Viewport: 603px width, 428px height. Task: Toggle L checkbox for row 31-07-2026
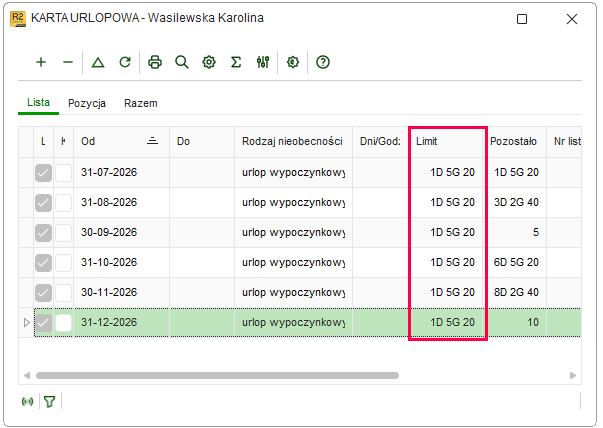[x=43, y=173]
